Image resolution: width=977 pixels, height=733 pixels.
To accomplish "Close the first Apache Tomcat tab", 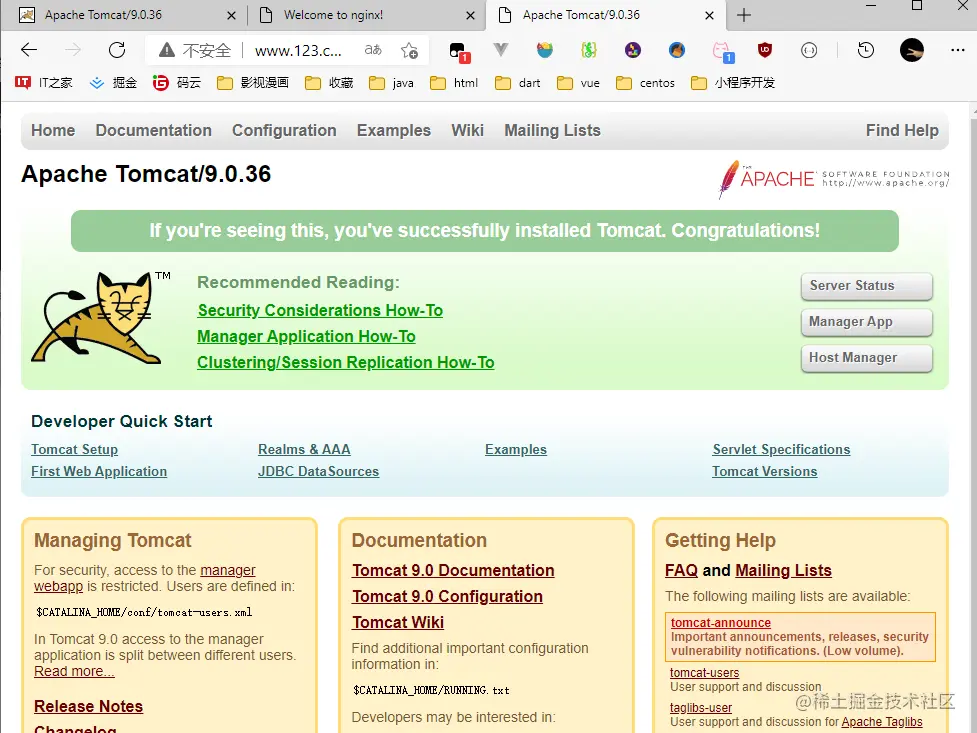I will pyautogui.click(x=231, y=16).
